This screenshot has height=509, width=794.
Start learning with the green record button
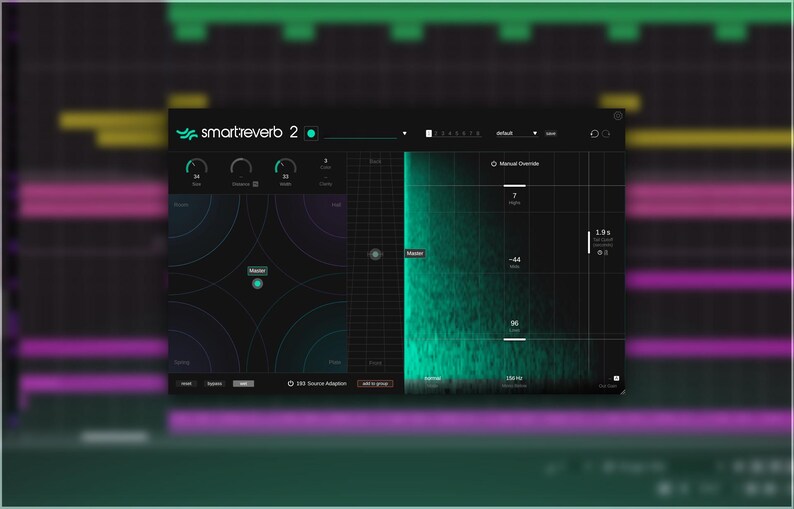click(x=311, y=133)
